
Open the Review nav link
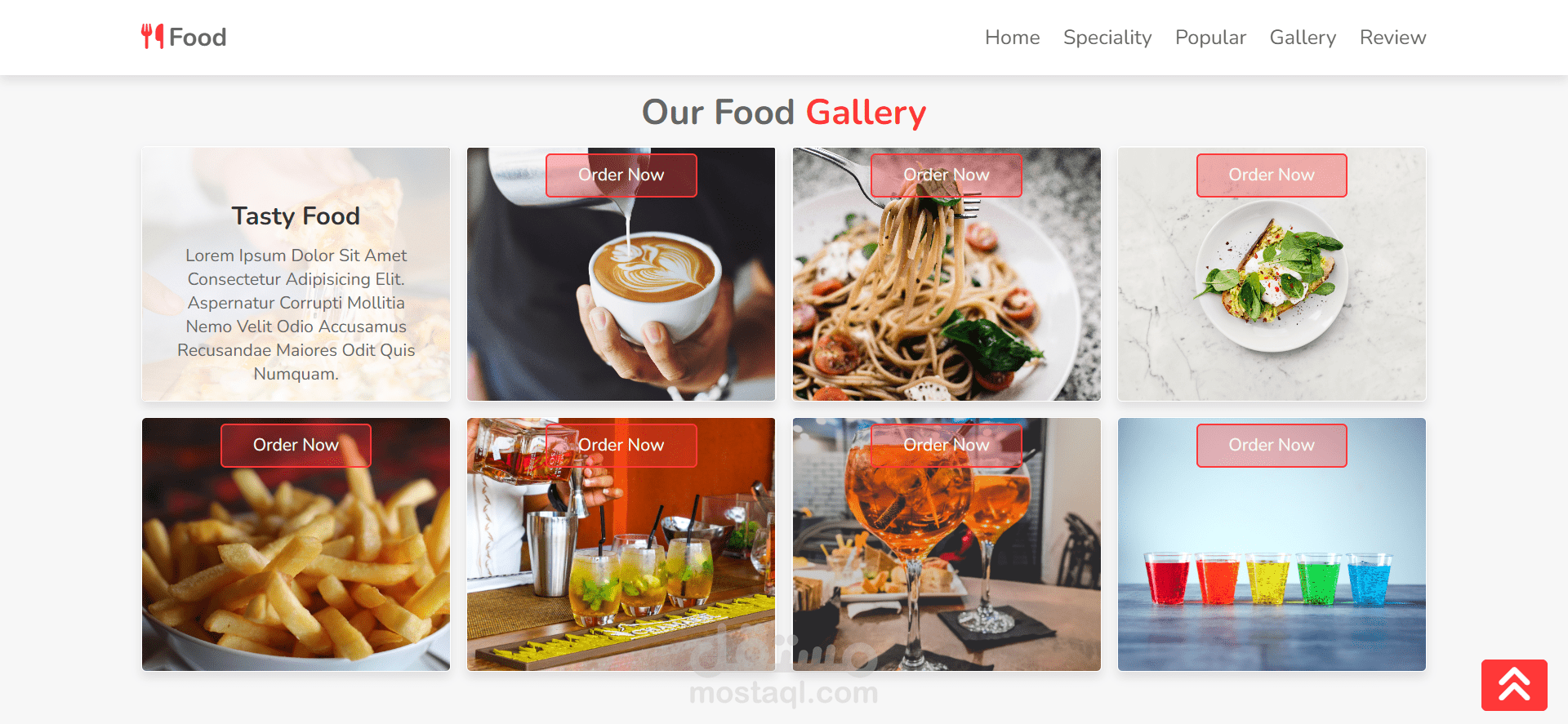[x=1392, y=38]
